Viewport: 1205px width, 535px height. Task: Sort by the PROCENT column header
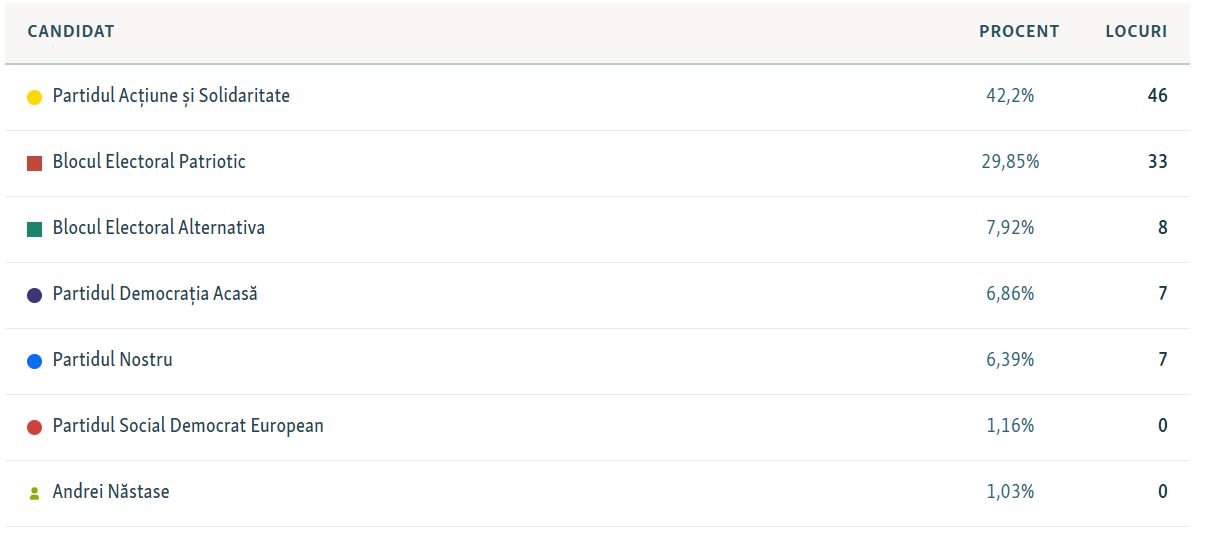pyautogui.click(x=1019, y=31)
